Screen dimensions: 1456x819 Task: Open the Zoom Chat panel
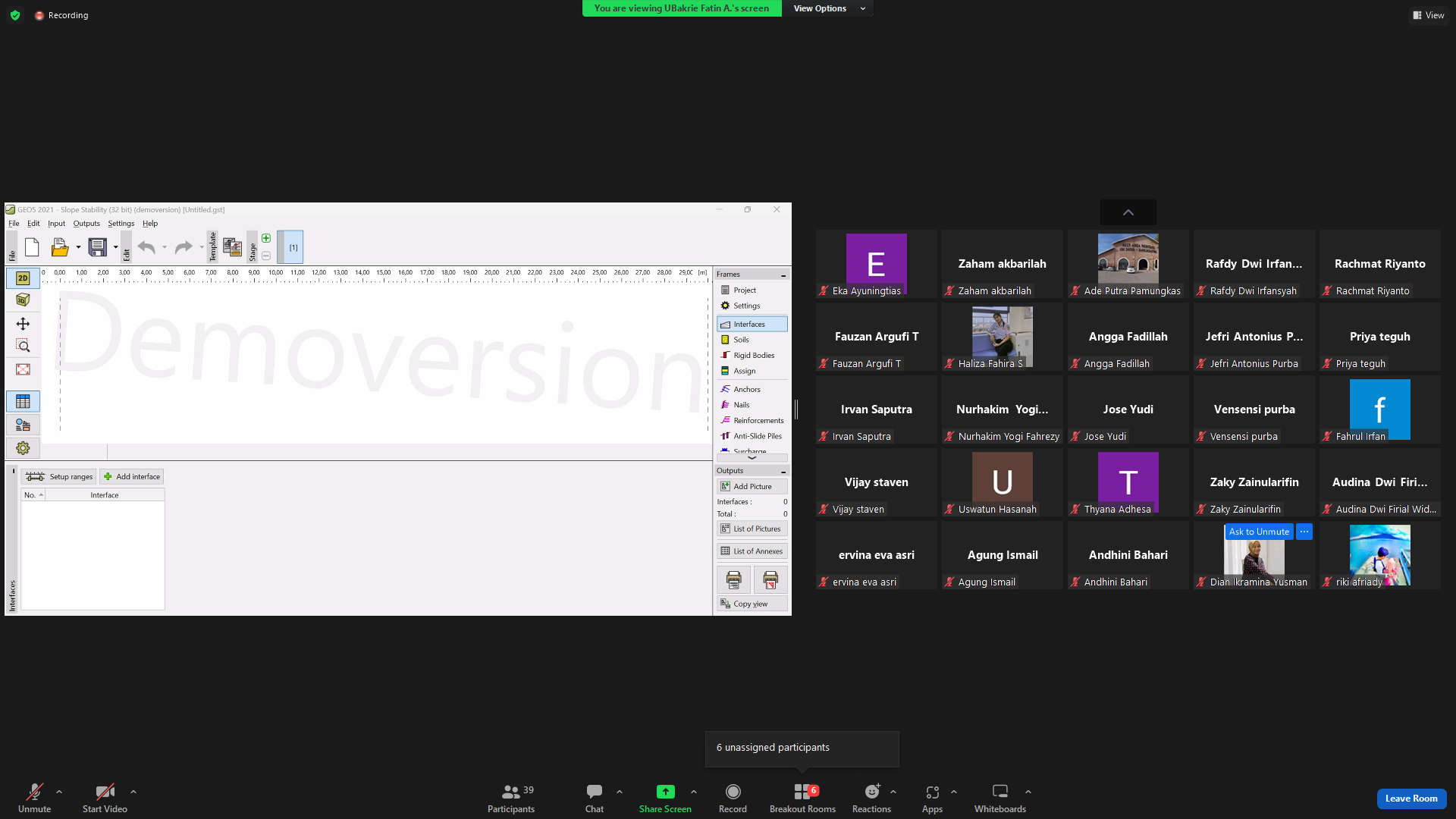coord(595,798)
